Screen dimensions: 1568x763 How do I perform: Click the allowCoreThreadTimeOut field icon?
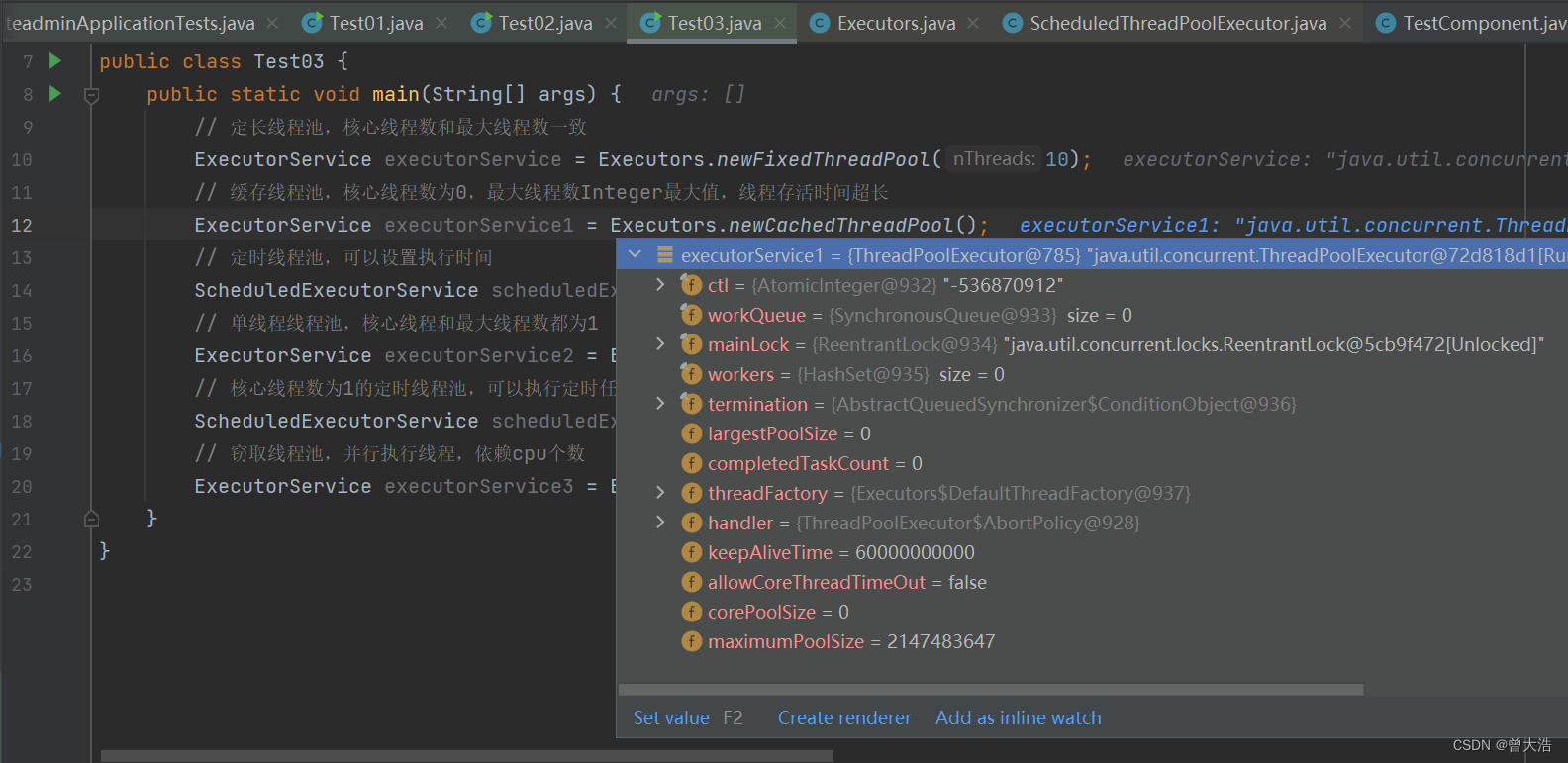coord(691,582)
